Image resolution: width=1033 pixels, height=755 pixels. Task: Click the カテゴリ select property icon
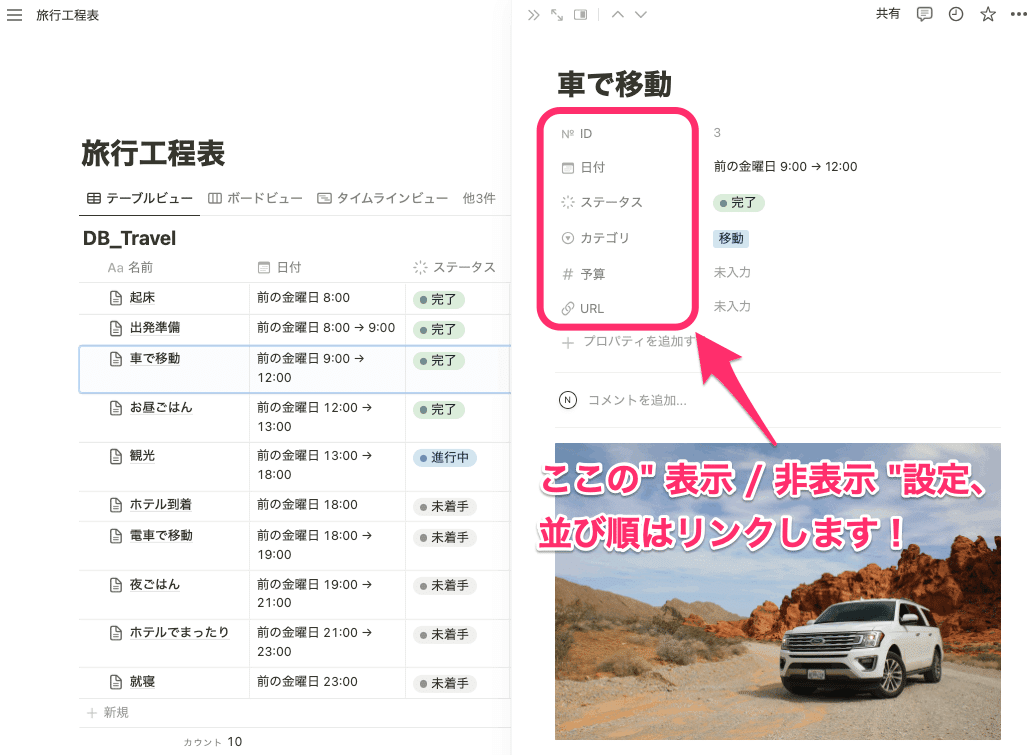[570, 238]
